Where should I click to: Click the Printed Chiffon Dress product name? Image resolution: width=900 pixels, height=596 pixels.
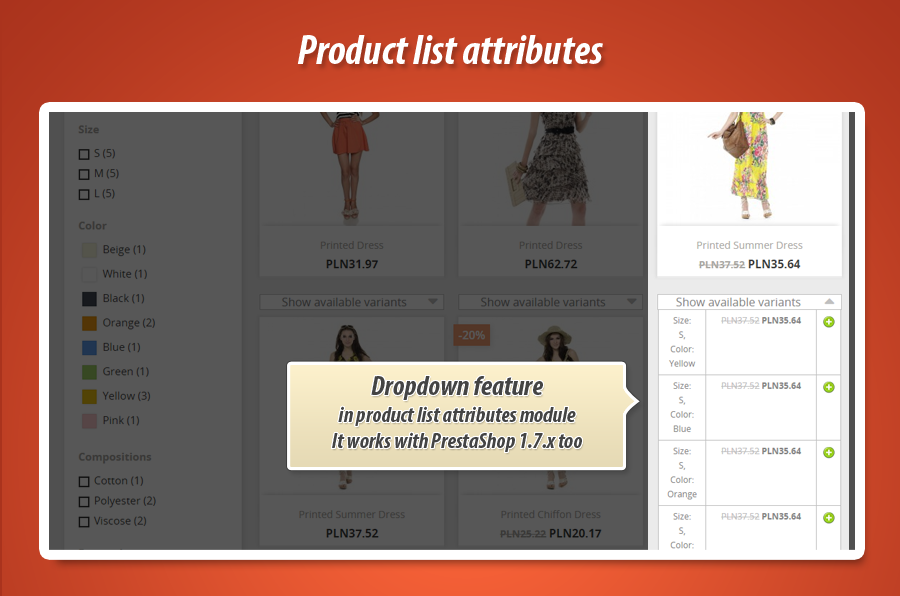point(549,514)
